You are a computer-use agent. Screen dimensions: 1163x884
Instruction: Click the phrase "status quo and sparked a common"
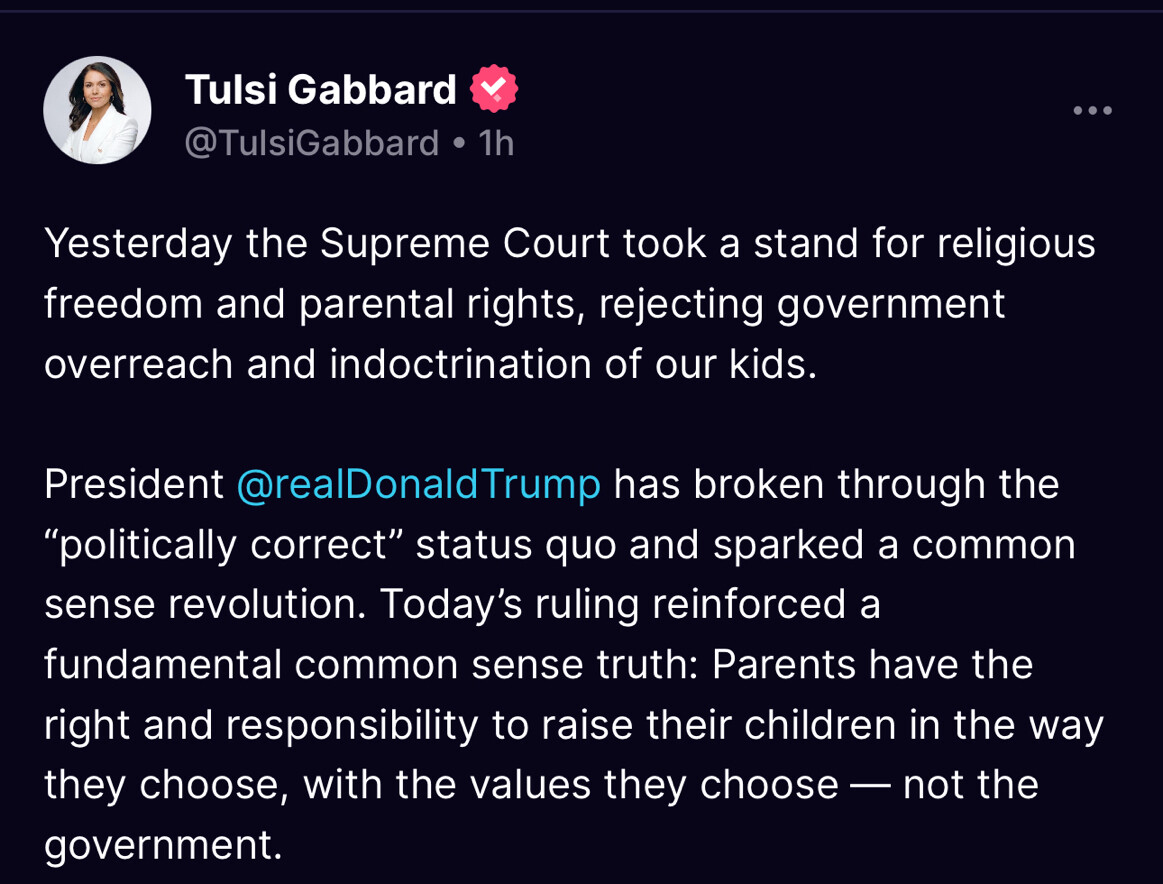click(746, 544)
